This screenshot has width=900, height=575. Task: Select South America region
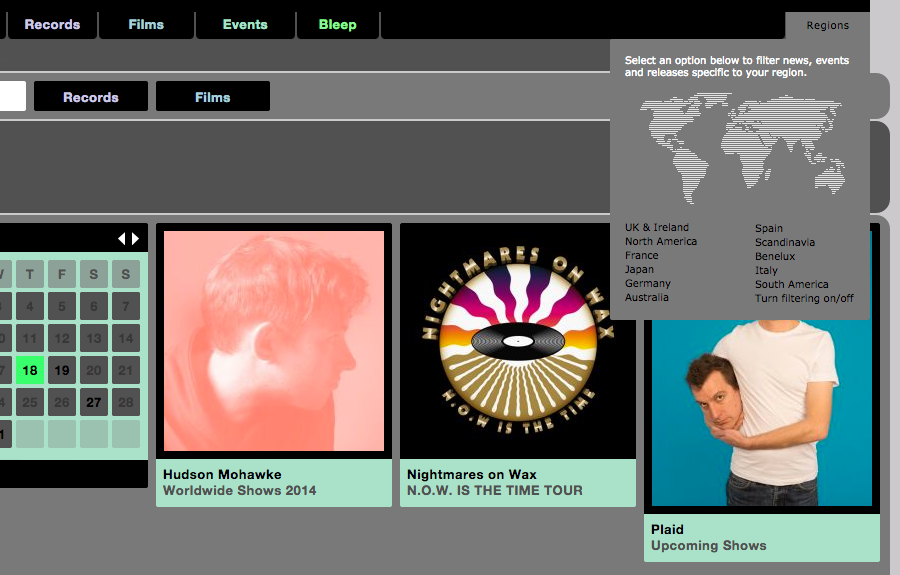(792, 284)
